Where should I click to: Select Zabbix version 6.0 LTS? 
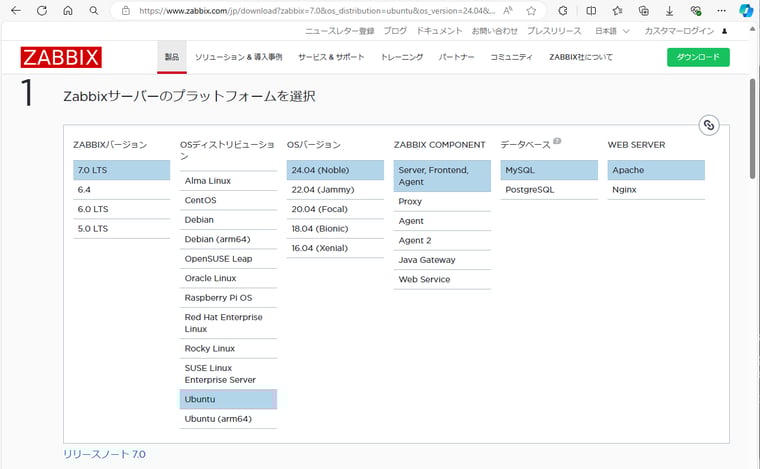tap(122, 209)
